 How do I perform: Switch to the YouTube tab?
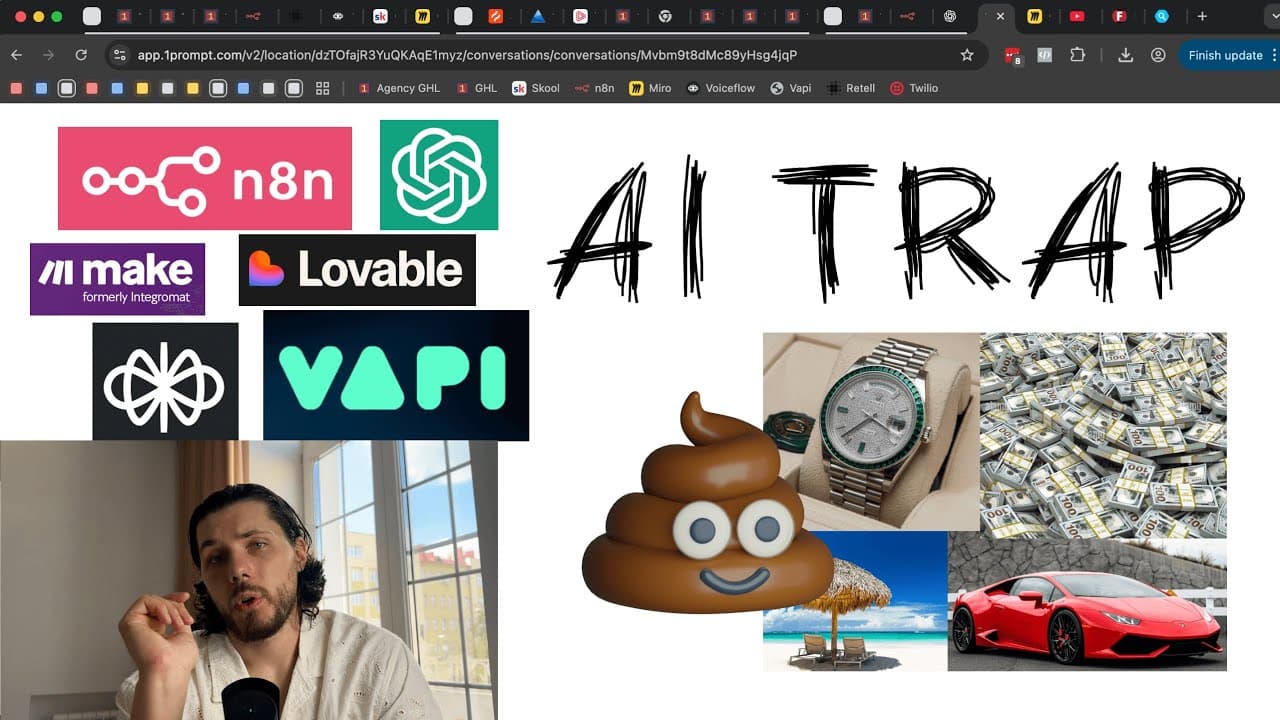pos(1077,16)
